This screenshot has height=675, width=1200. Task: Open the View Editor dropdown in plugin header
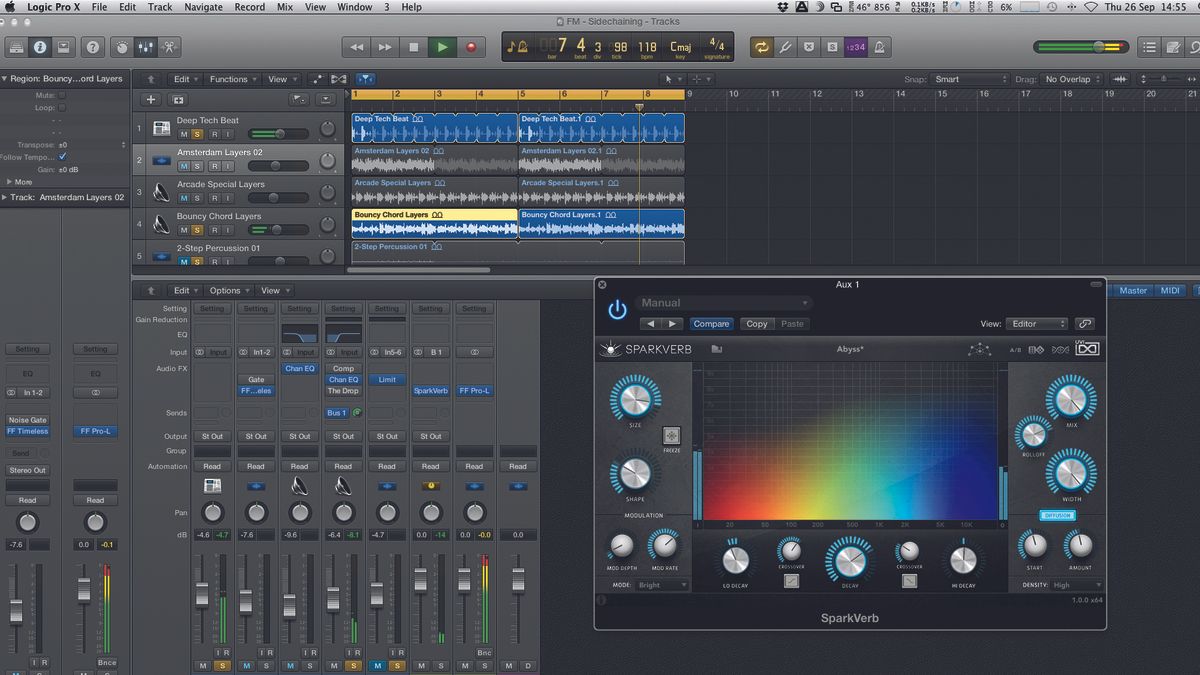[x=1037, y=324]
